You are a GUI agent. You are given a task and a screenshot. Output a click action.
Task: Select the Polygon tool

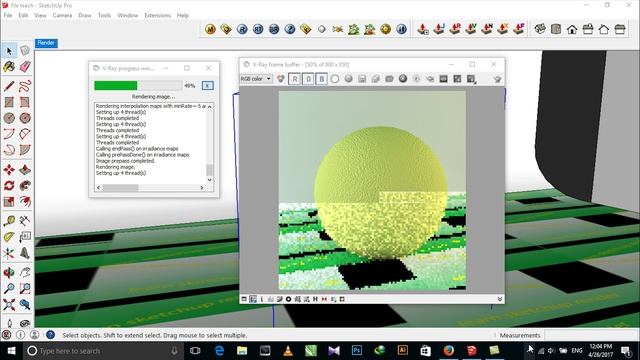(x=25, y=118)
